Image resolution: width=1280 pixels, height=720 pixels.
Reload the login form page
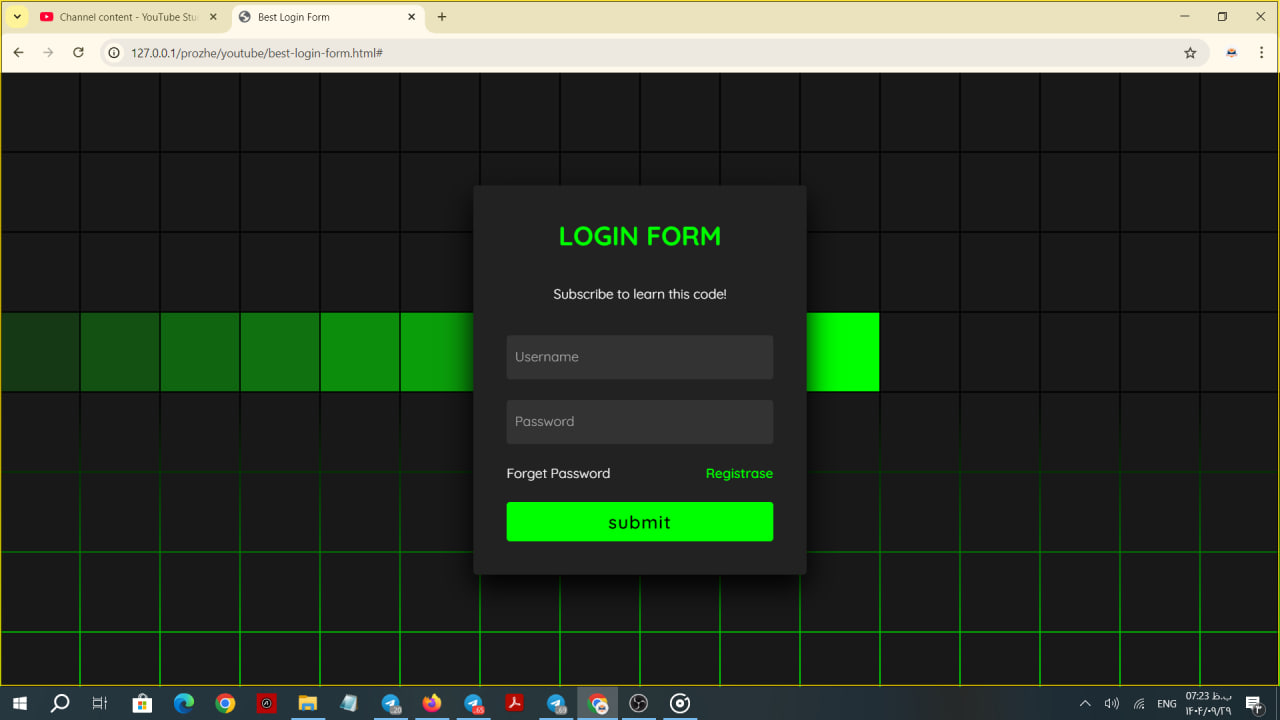(x=78, y=52)
